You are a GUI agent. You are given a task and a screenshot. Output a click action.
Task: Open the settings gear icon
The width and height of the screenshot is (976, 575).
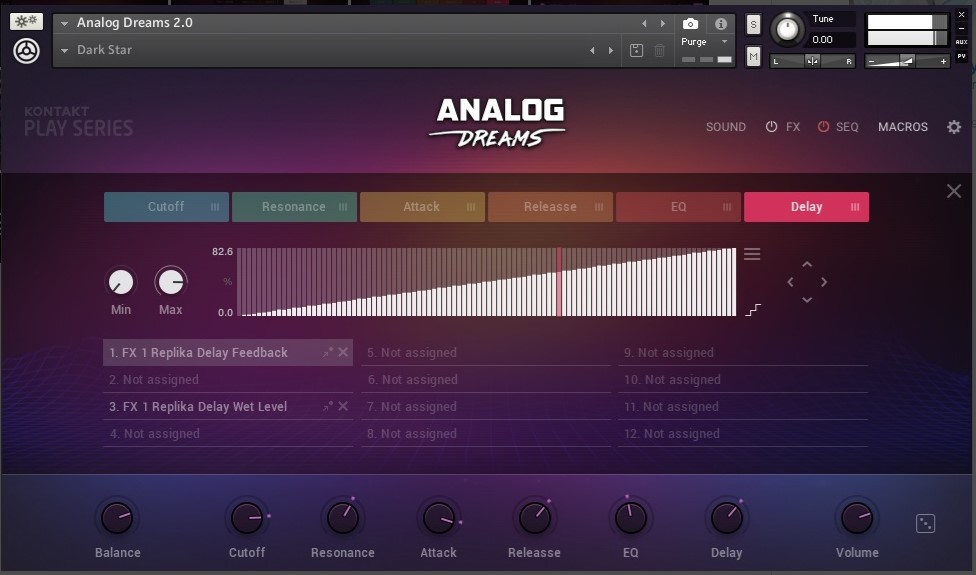coord(954,127)
